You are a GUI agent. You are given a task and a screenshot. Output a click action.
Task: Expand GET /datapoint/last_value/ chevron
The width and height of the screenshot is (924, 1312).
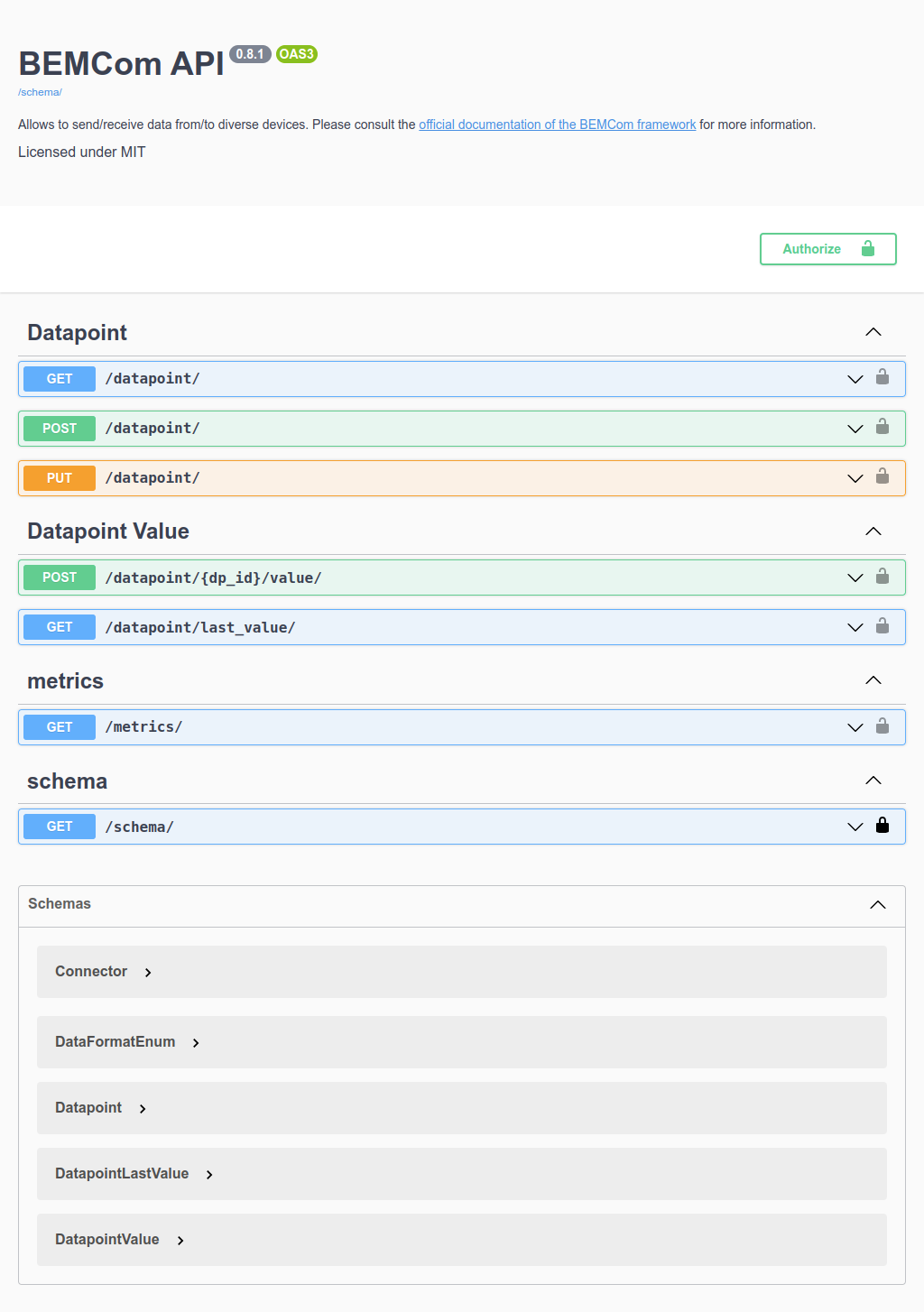click(x=855, y=627)
